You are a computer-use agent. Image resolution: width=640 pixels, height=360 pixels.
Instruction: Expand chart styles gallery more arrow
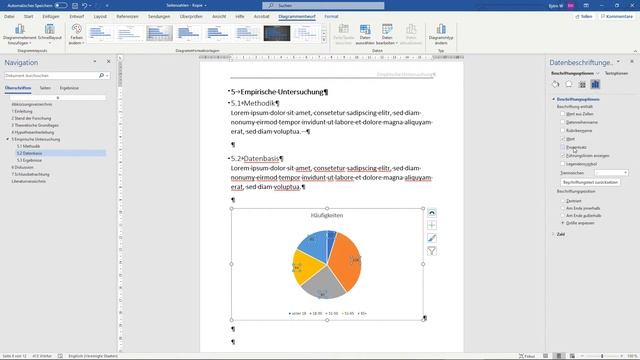pyautogui.click(x=324, y=40)
